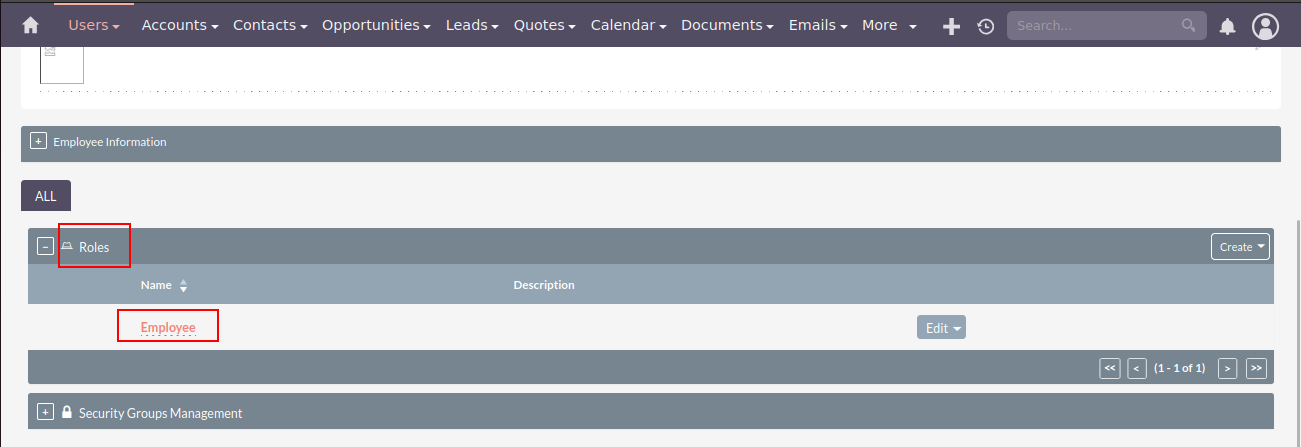
Task: Open the Employee role link
Action: [168, 328]
